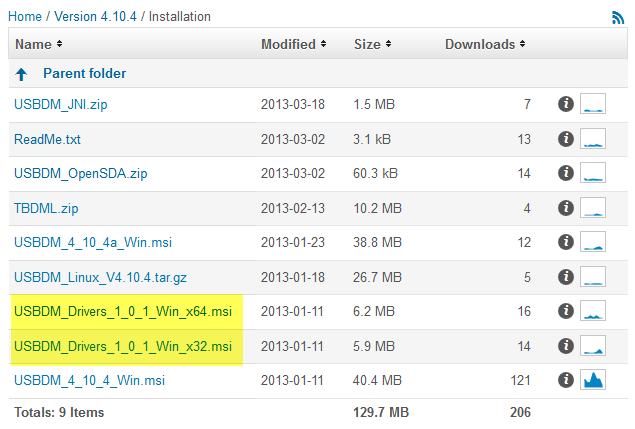Click info icon for USBDM_JNI.zip
635x429 pixels.
565,104
